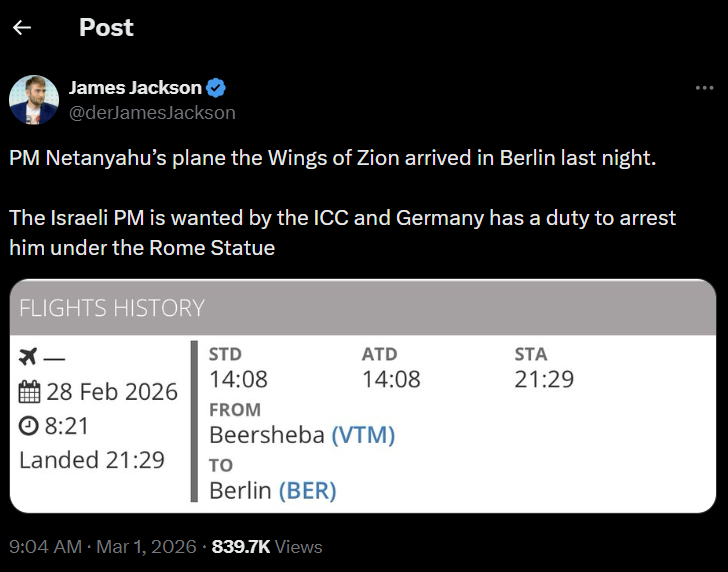Click the Flights History header bar

point(364,308)
